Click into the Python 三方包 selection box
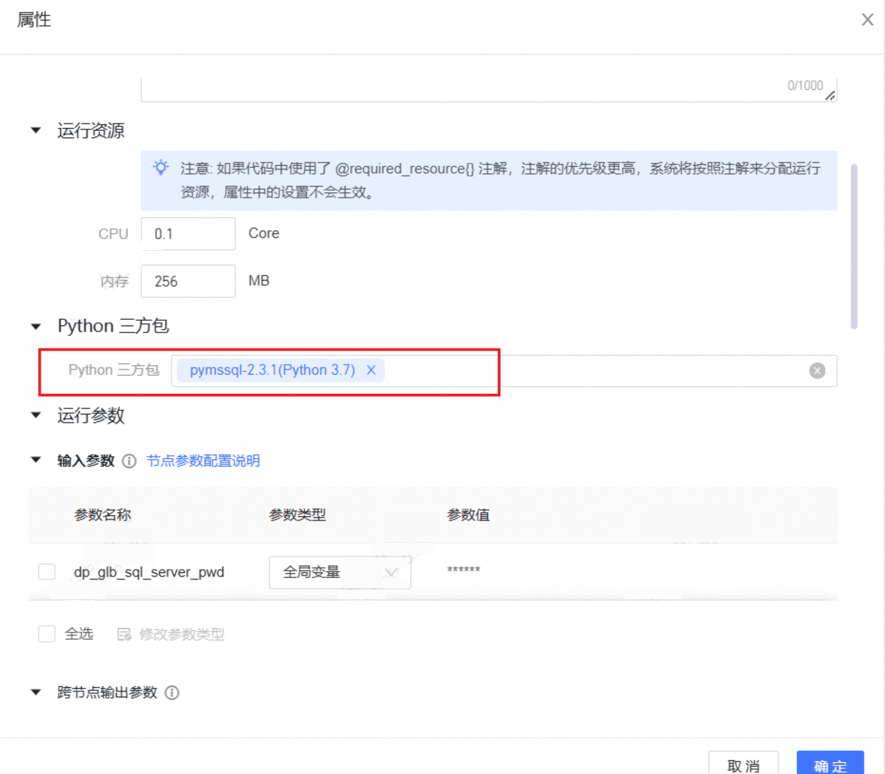 coord(504,371)
